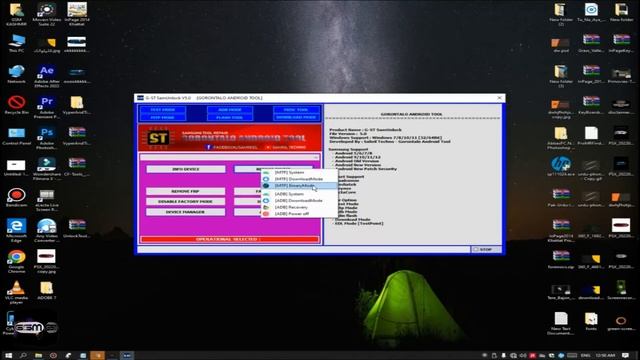Open the UnlockTool archive on desktop
This screenshot has height=360, width=640.
(77, 229)
